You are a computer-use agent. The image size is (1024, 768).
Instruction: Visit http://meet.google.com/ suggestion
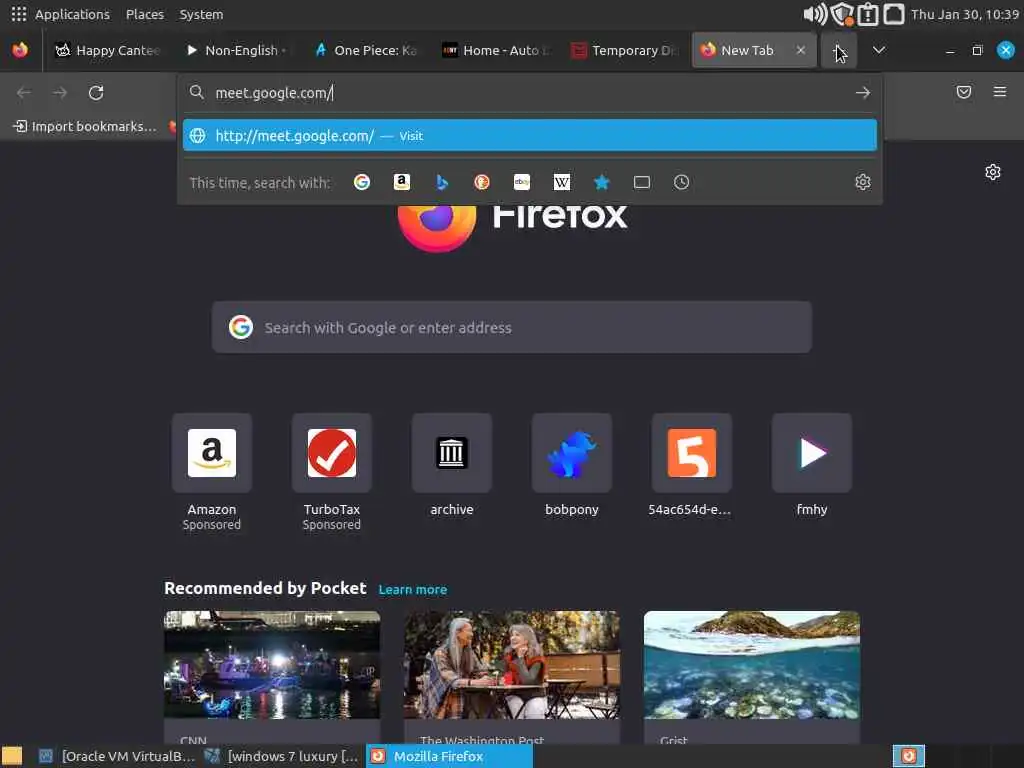(x=530, y=135)
